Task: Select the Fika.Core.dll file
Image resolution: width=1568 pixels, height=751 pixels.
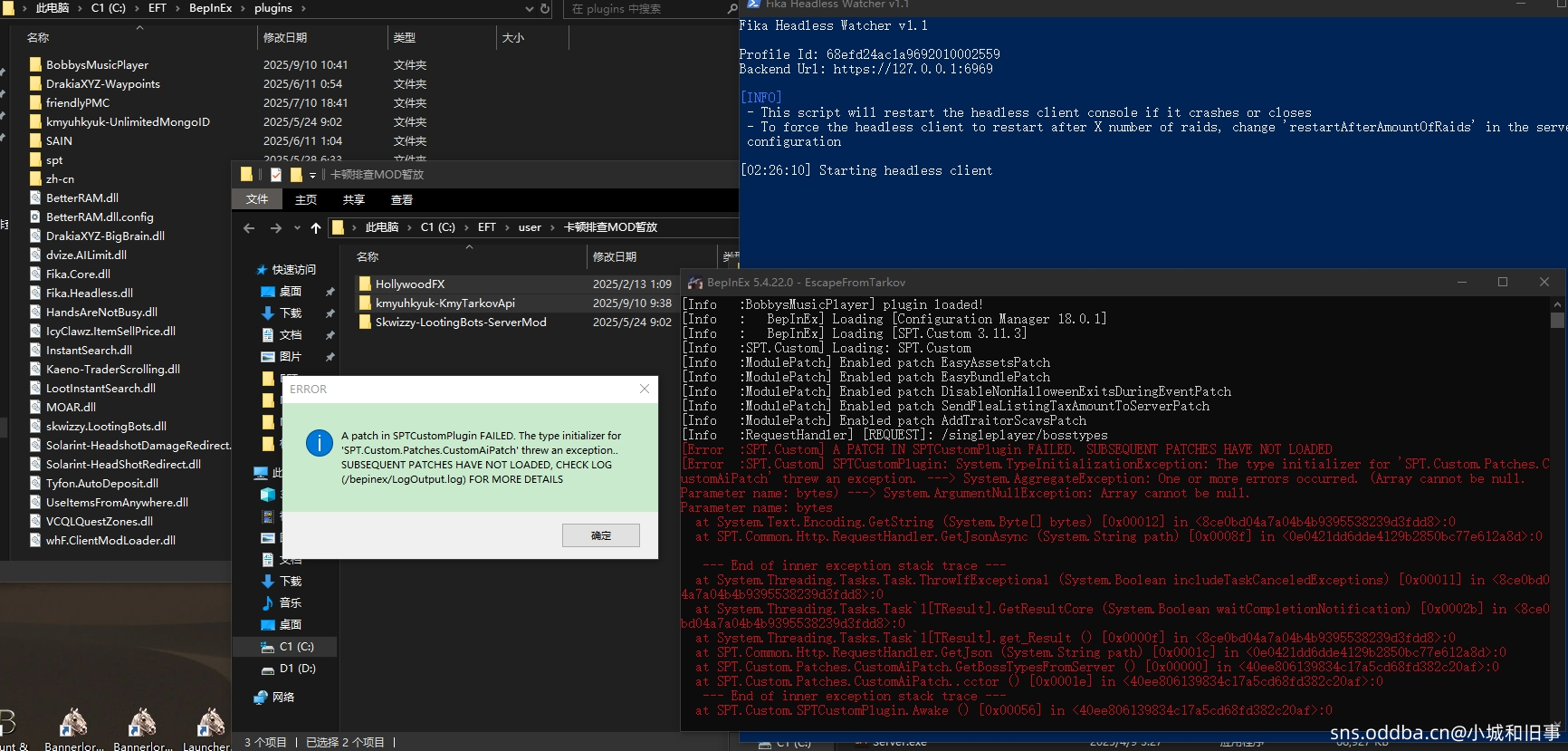Action: pyautogui.click(x=78, y=274)
